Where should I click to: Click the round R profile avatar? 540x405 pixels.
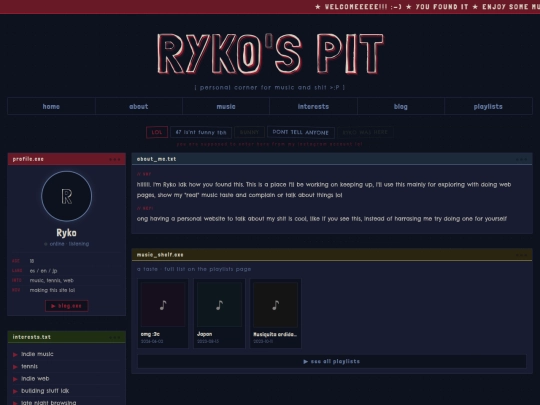tap(66, 196)
